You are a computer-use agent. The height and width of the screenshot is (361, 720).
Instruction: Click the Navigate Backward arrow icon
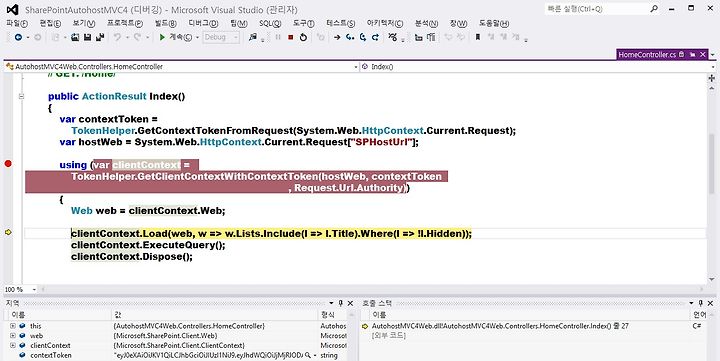[x=18, y=38]
